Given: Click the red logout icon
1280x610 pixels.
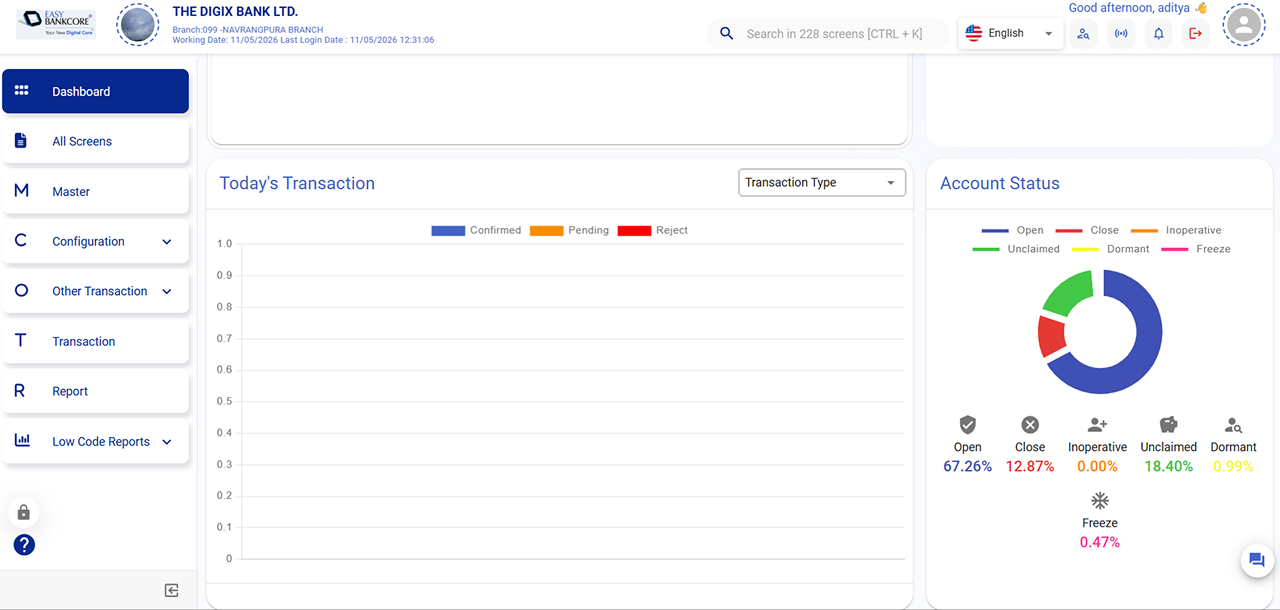Looking at the screenshot, I should pyautogui.click(x=1195, y=33).
